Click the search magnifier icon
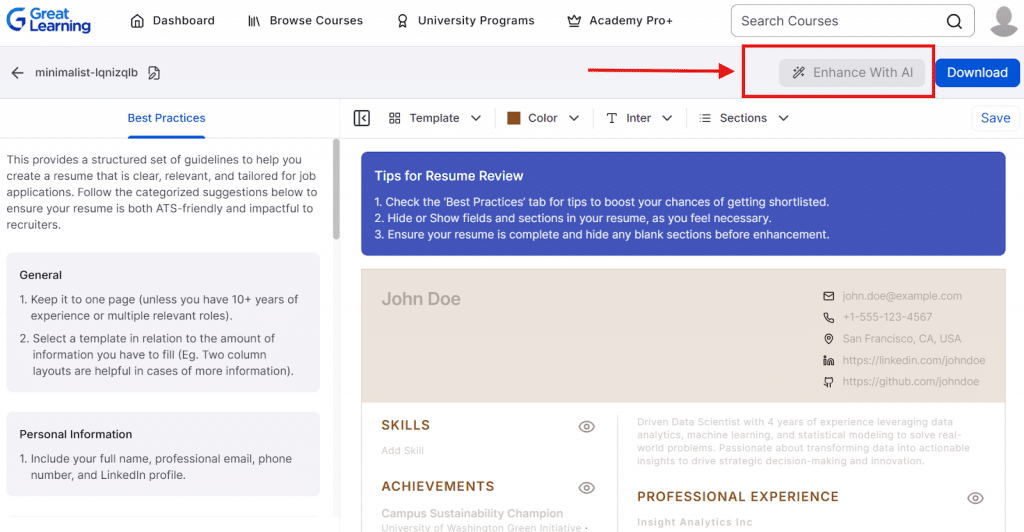This screenshot has width=1024, height=532. coord(955,21)
